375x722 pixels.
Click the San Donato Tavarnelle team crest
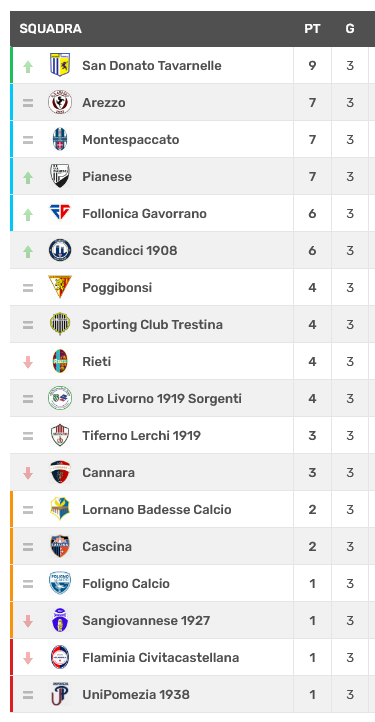tap(60, 65)
